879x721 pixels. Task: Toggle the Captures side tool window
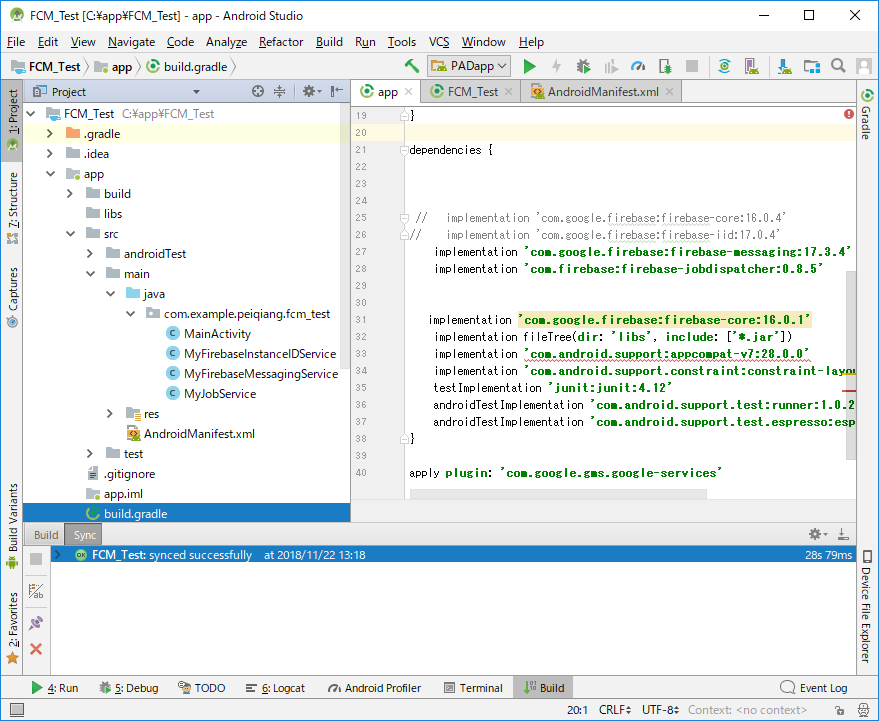coord(12,297)
